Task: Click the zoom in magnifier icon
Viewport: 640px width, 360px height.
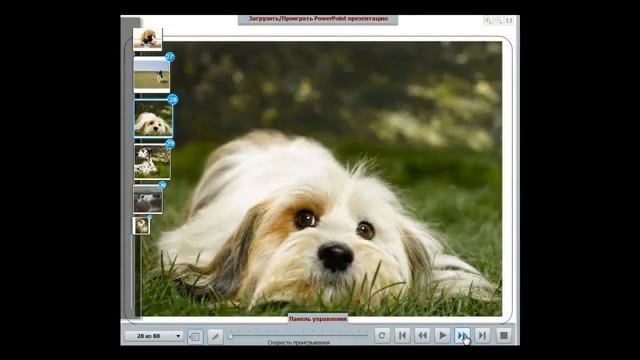Action: pos(488,20)
